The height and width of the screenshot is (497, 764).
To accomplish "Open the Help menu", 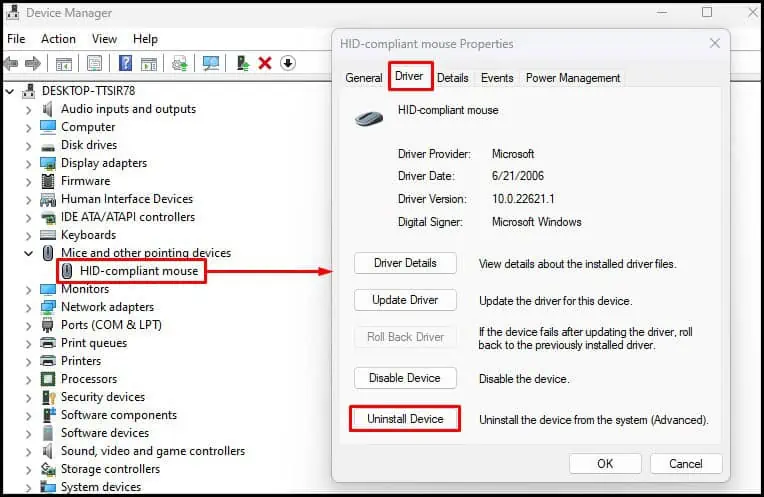I will click(145, 39).
